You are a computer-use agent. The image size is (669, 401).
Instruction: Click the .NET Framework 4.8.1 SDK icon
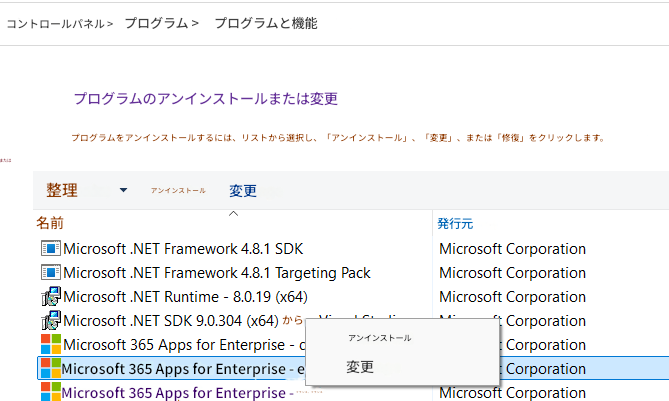[51, 248]
